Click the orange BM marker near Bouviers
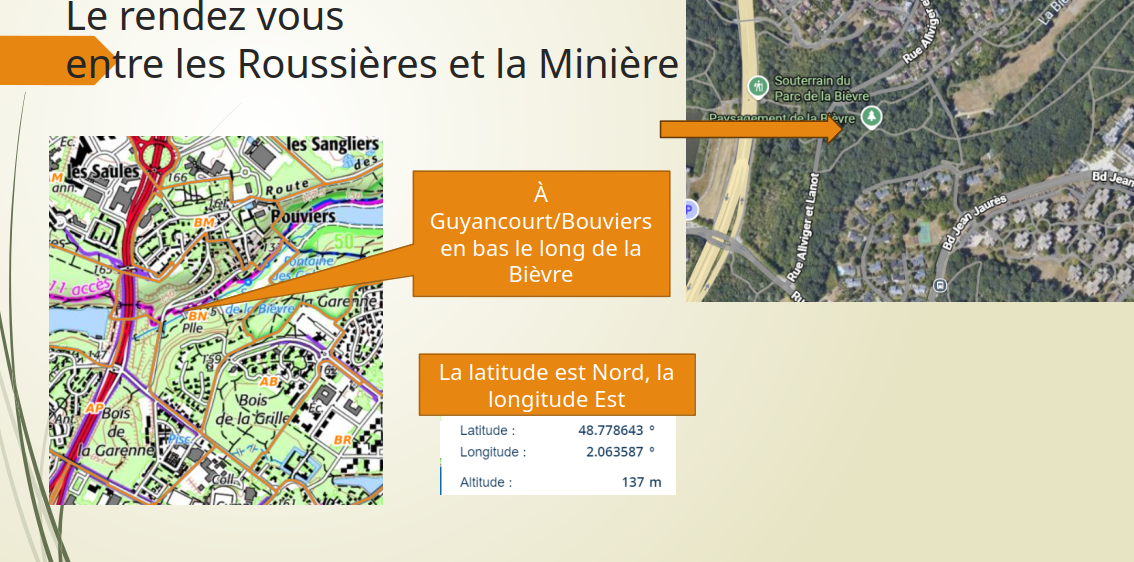The height and width of the screenshot is (562, 1134). (206, 221)
